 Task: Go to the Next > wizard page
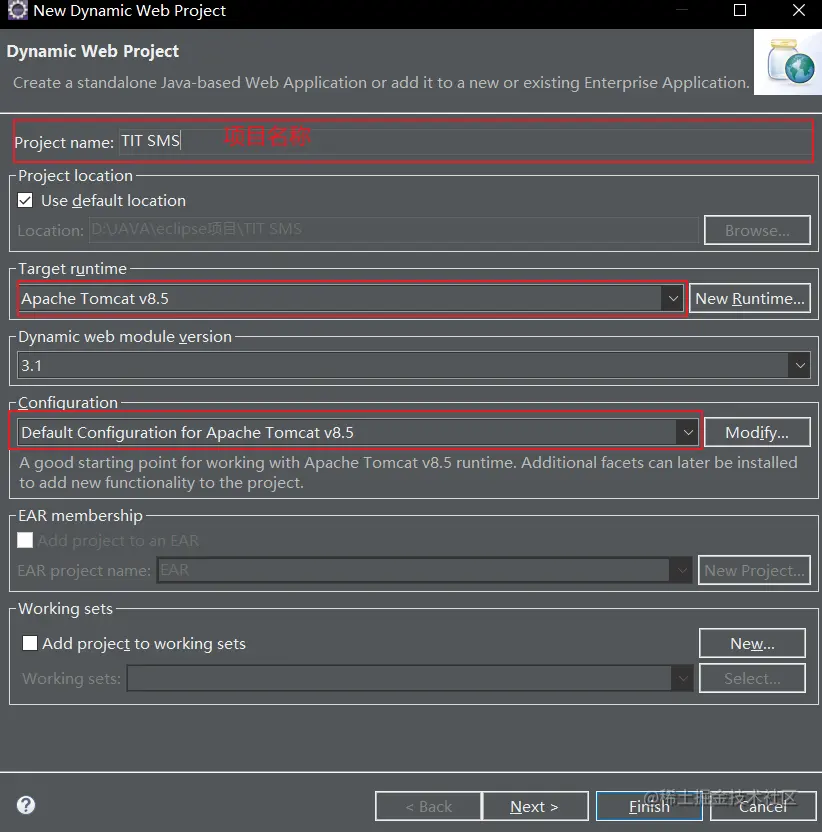(535, 806)
